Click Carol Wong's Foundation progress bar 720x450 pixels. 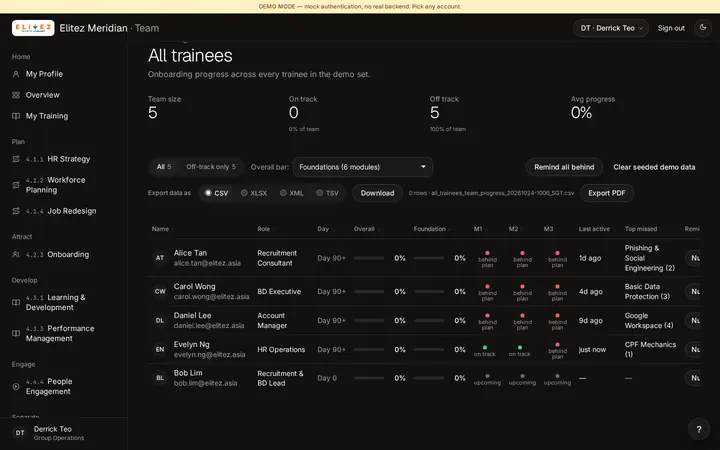tap(429, 292)
